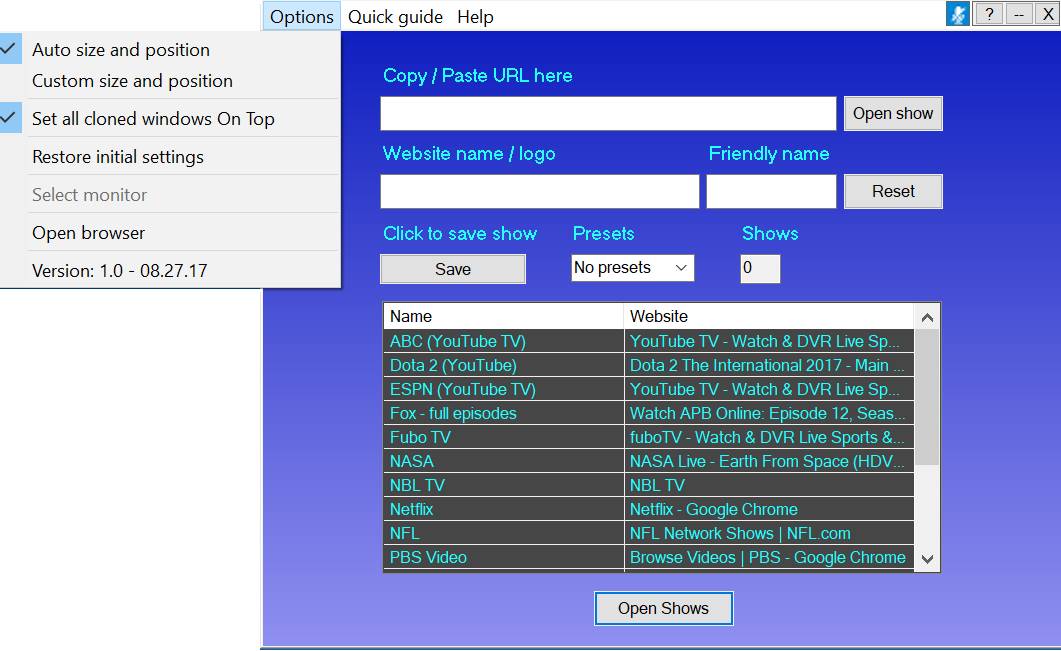Select Netflix in Name column
Image resolution: width=1061 pixels, height=651 pixels.
coord(503,510)
